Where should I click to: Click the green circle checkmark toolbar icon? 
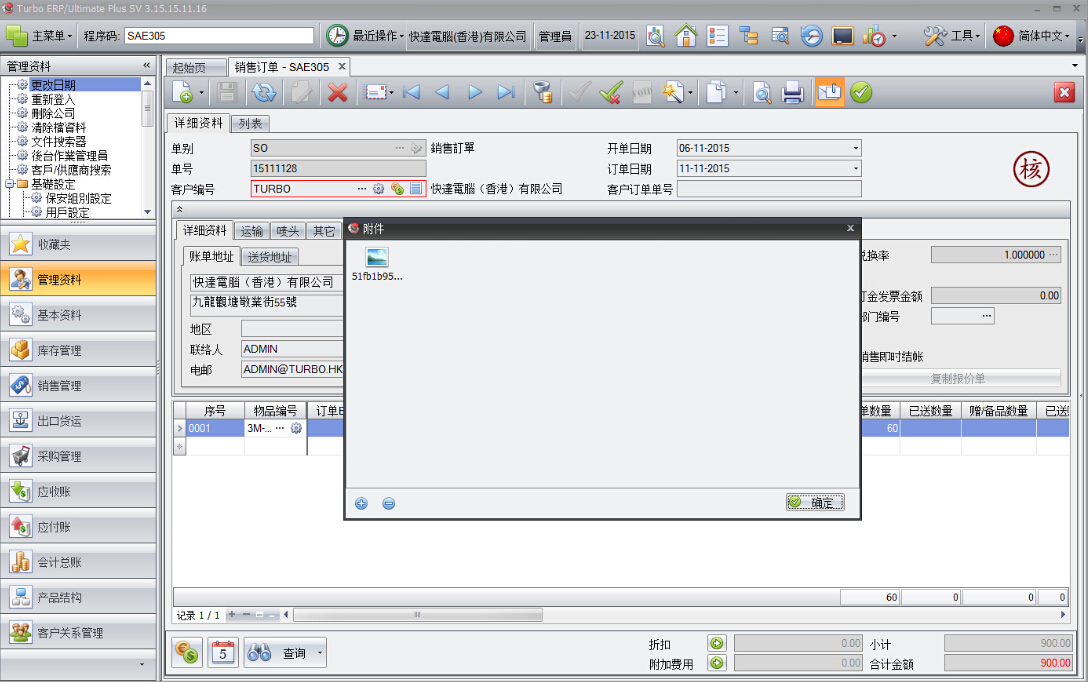pyautogui.click(x=861, y=92)
